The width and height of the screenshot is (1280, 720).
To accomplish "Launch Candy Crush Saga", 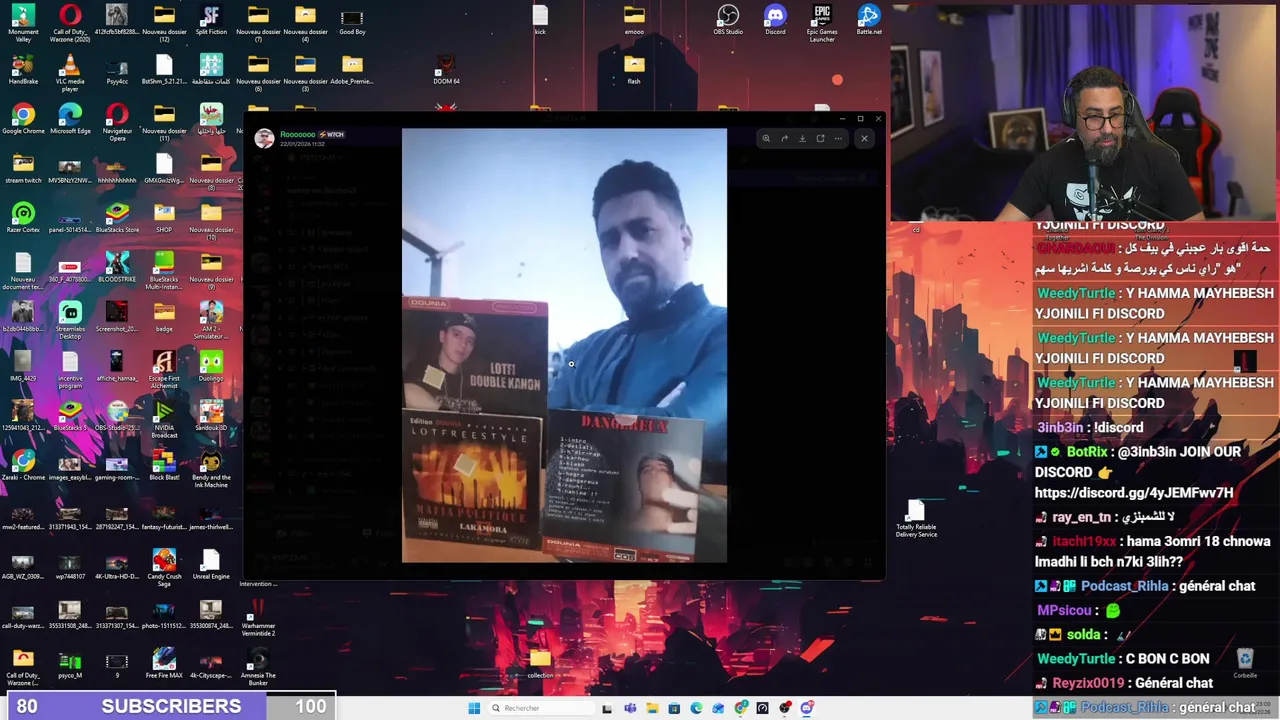I will pyautogui.click(x=164, y=568).
